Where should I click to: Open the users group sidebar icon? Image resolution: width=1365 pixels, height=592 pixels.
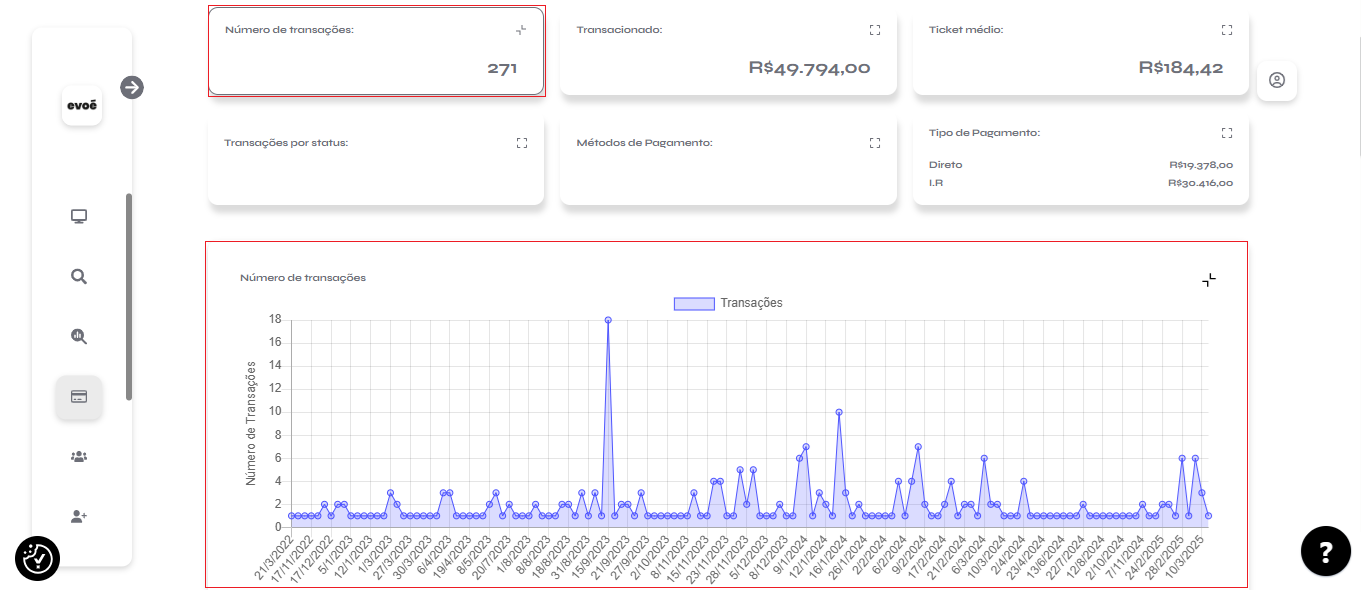(79, 456)
